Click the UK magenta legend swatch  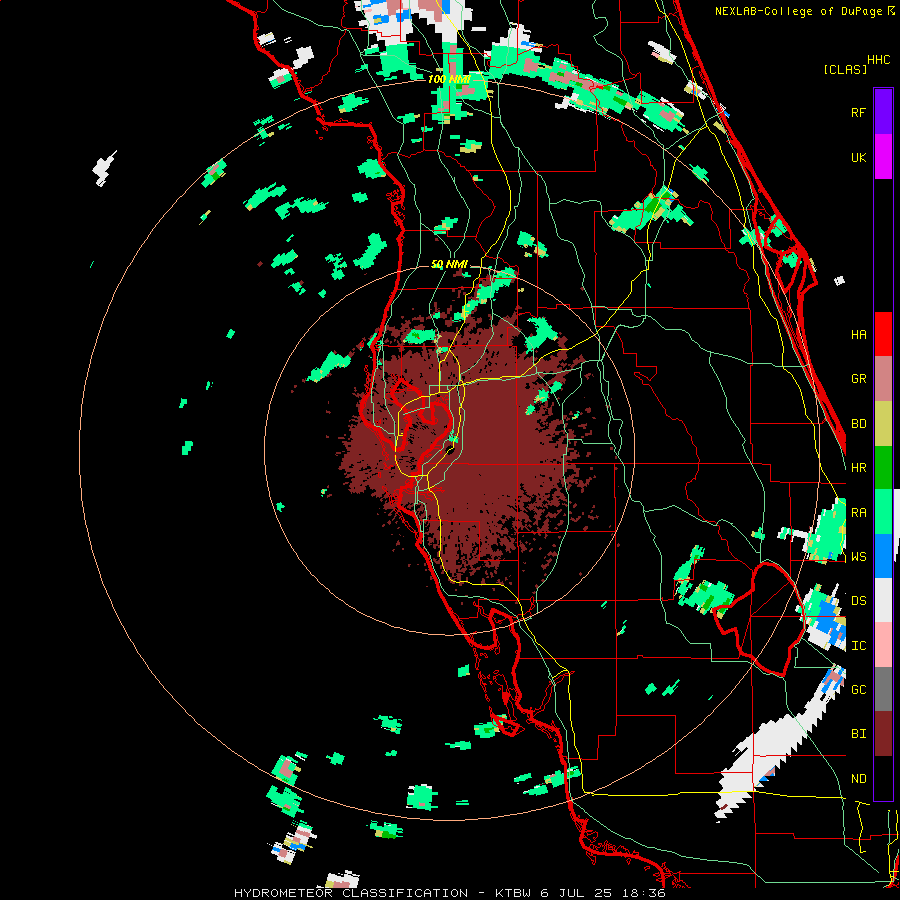click(883, 157)
